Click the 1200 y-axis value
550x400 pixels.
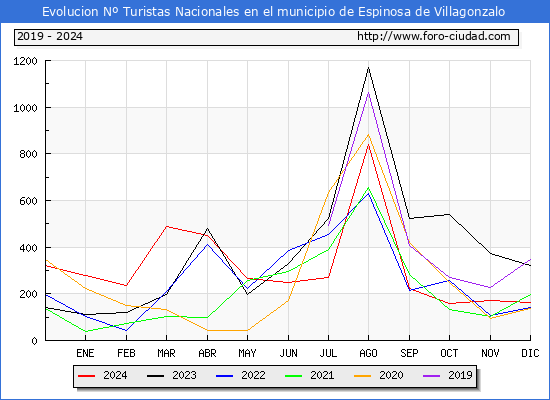(x=25, y=61)
